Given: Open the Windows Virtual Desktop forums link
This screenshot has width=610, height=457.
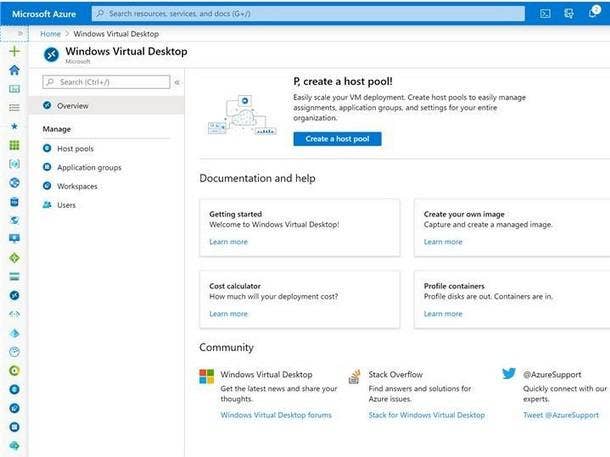Looking at the screenshot, I should (276, 415).
